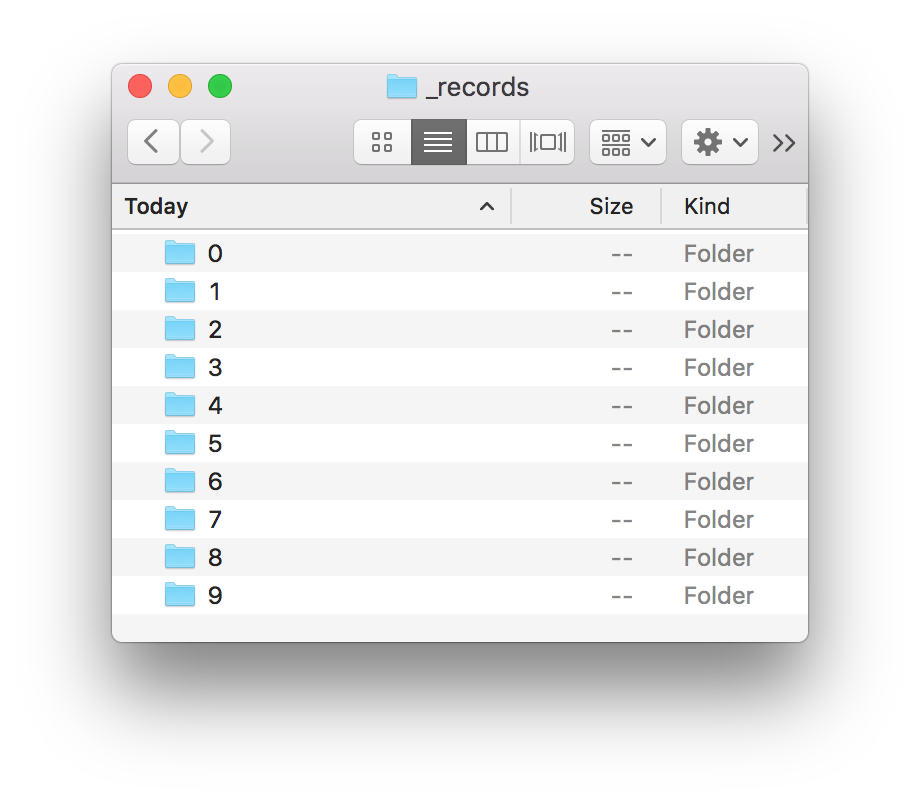Switch to column view
The height and width of the screenshot is (802, 920).
[x=492, y=142]
